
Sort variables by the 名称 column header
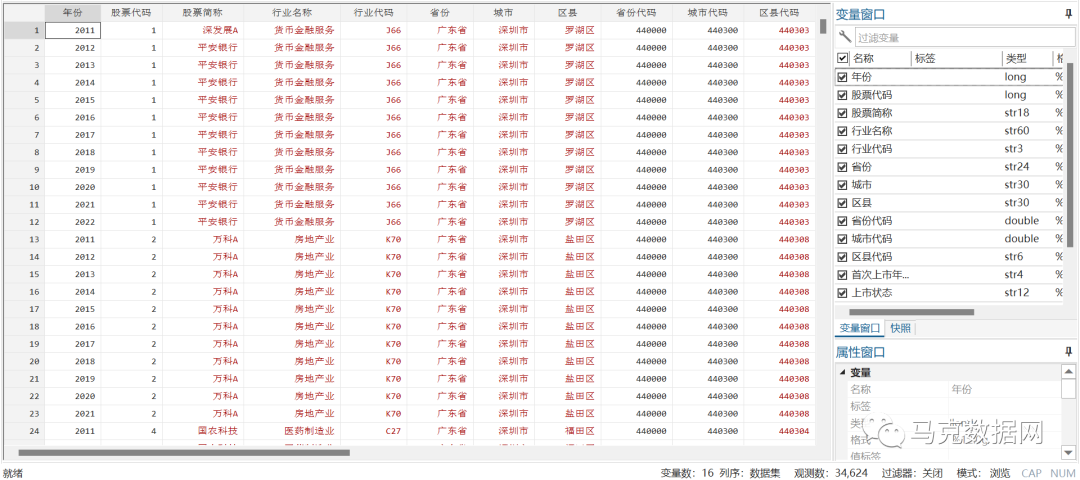click(880, 59)
